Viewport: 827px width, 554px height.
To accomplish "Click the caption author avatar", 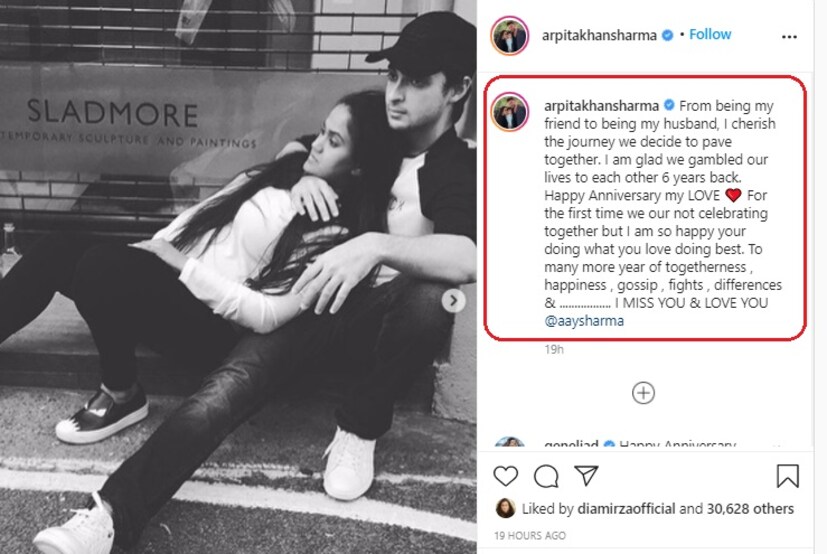I will click(x=509, y=112).
